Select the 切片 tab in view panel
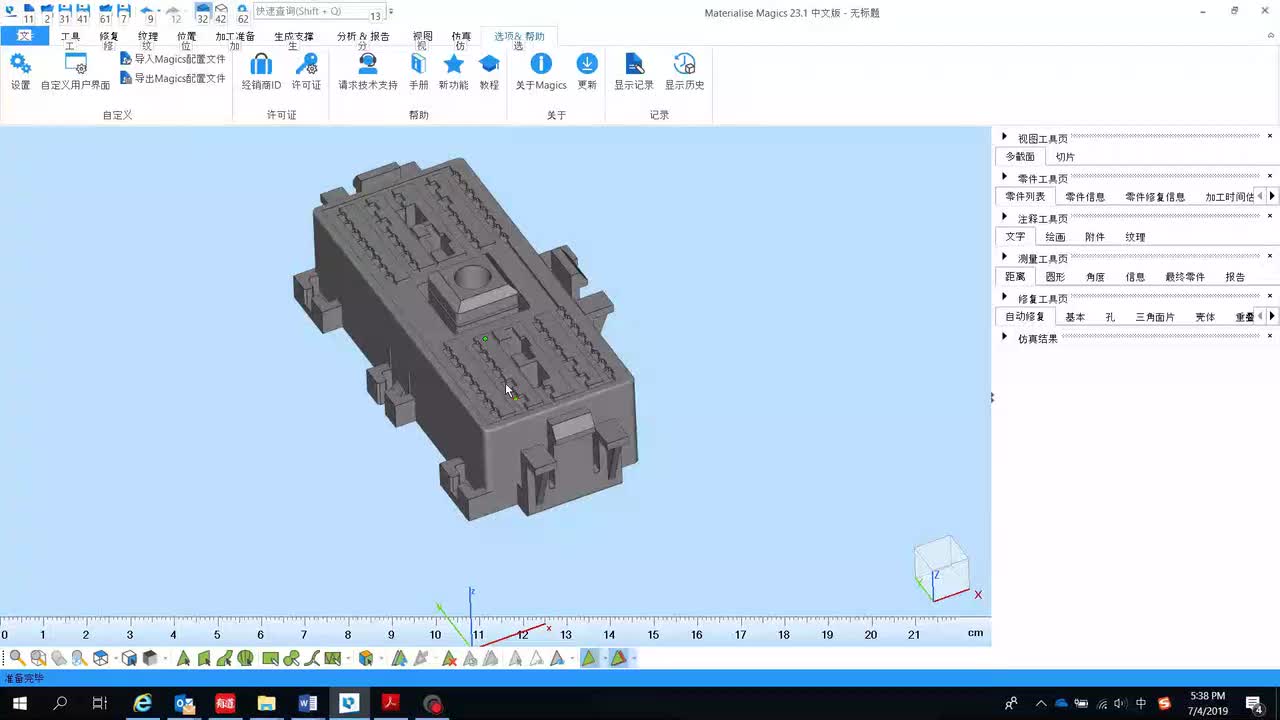This screenshot has height=720, width=1280. click(x=1065, y=157)
